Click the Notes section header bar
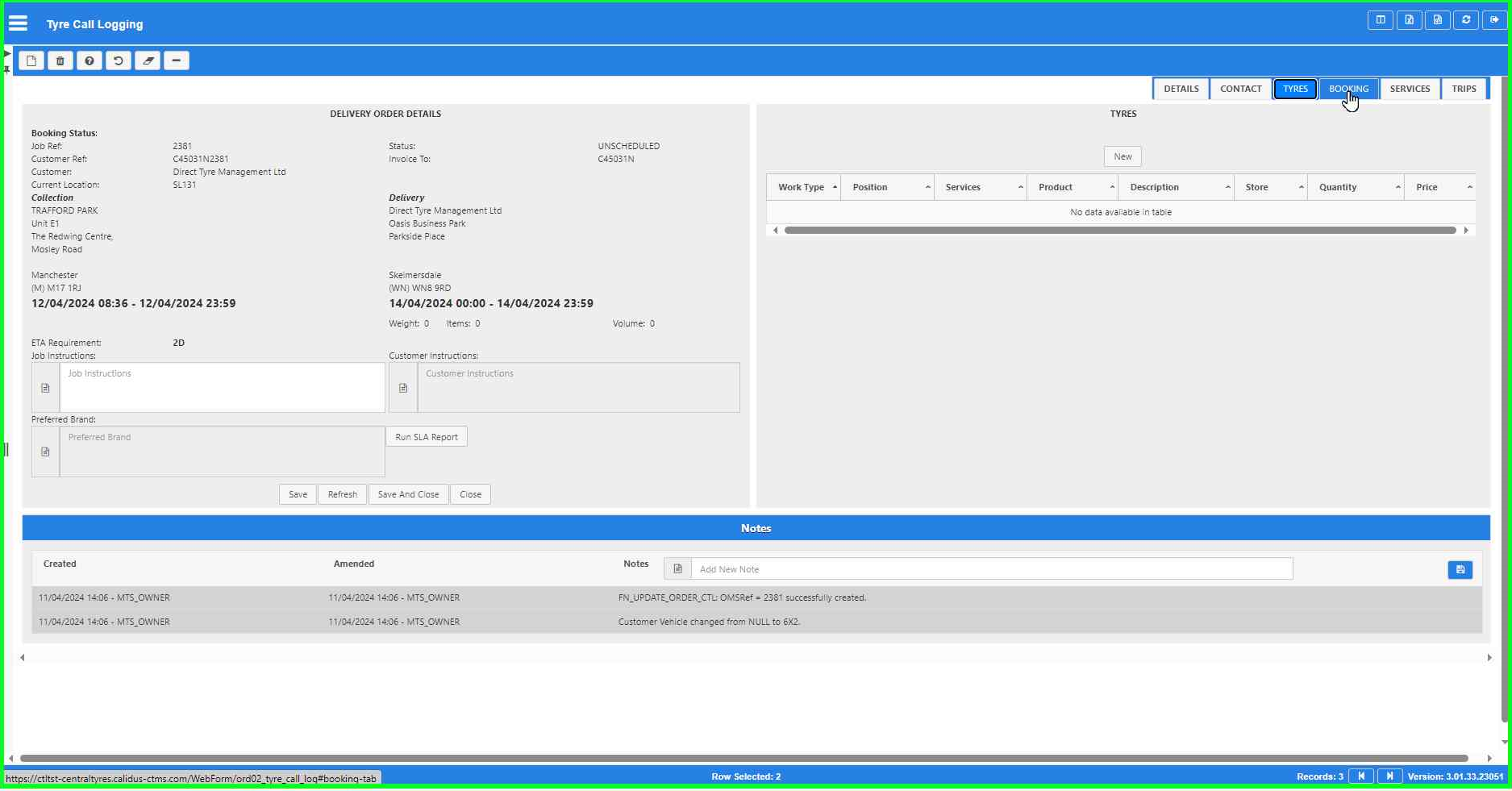This screenshot has height=791, width=1512. (756, 528)
